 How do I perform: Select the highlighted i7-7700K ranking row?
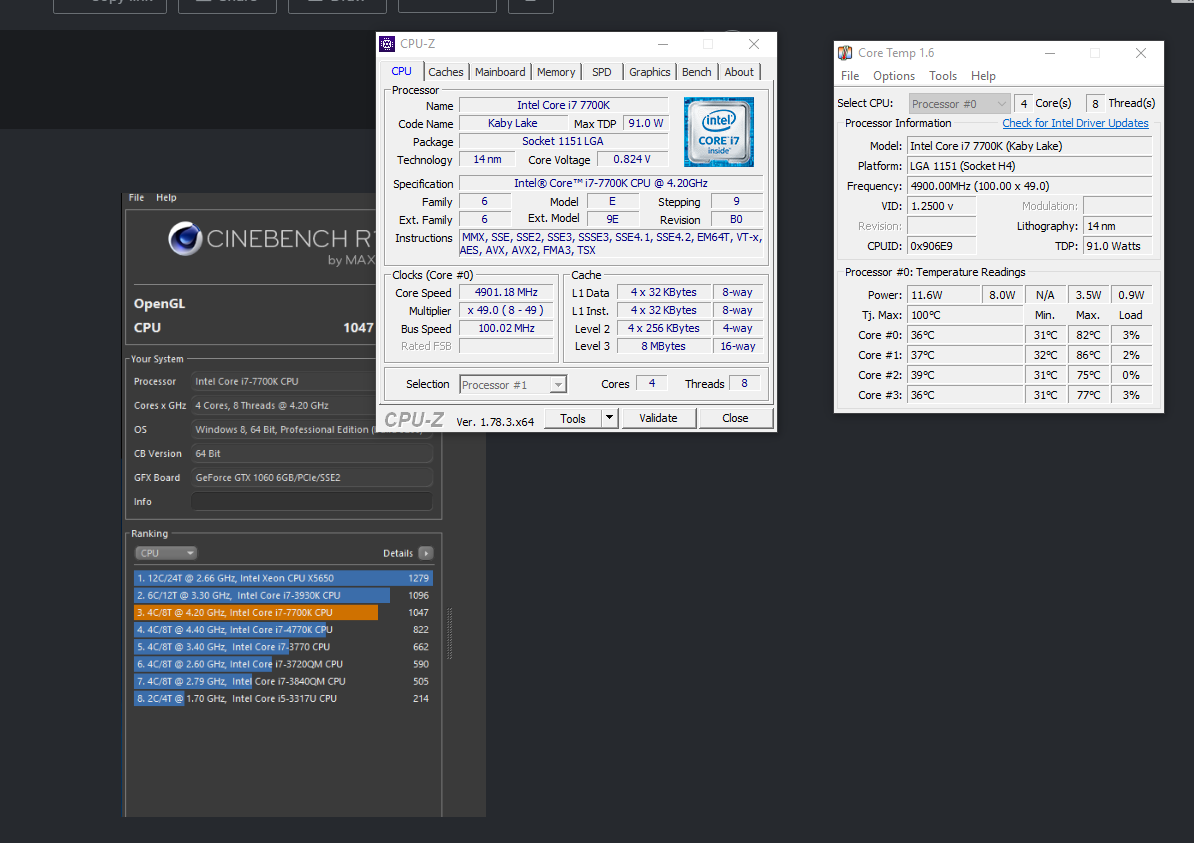tap(283, 612)
